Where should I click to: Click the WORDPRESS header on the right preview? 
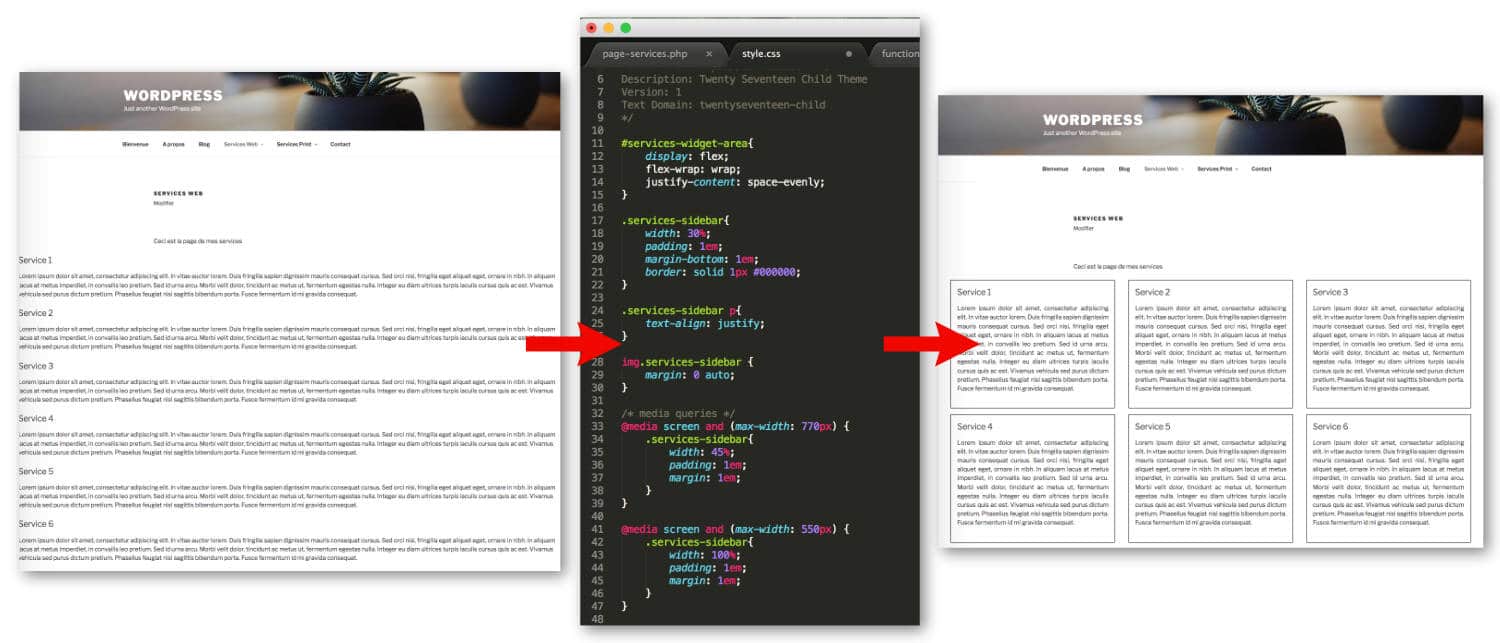tap(1092, 118)
